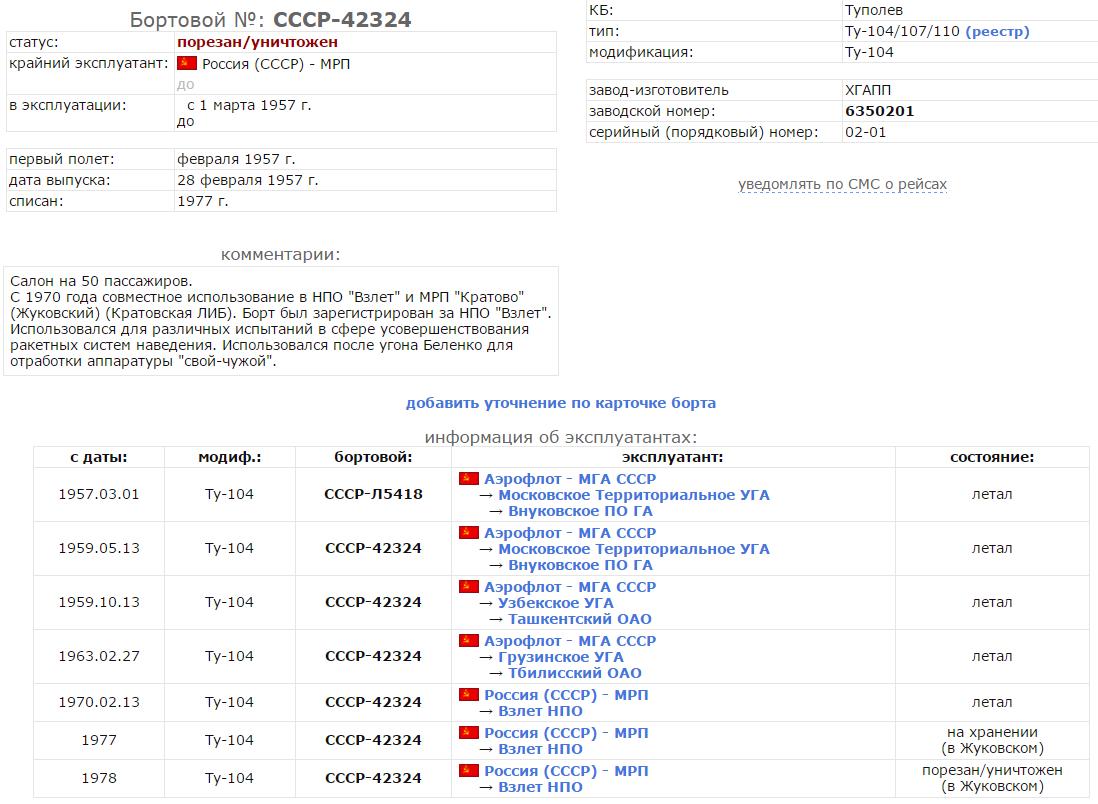
Task: Click the USSR flag beside крайний эксплуатант
Action: [186, 64]
